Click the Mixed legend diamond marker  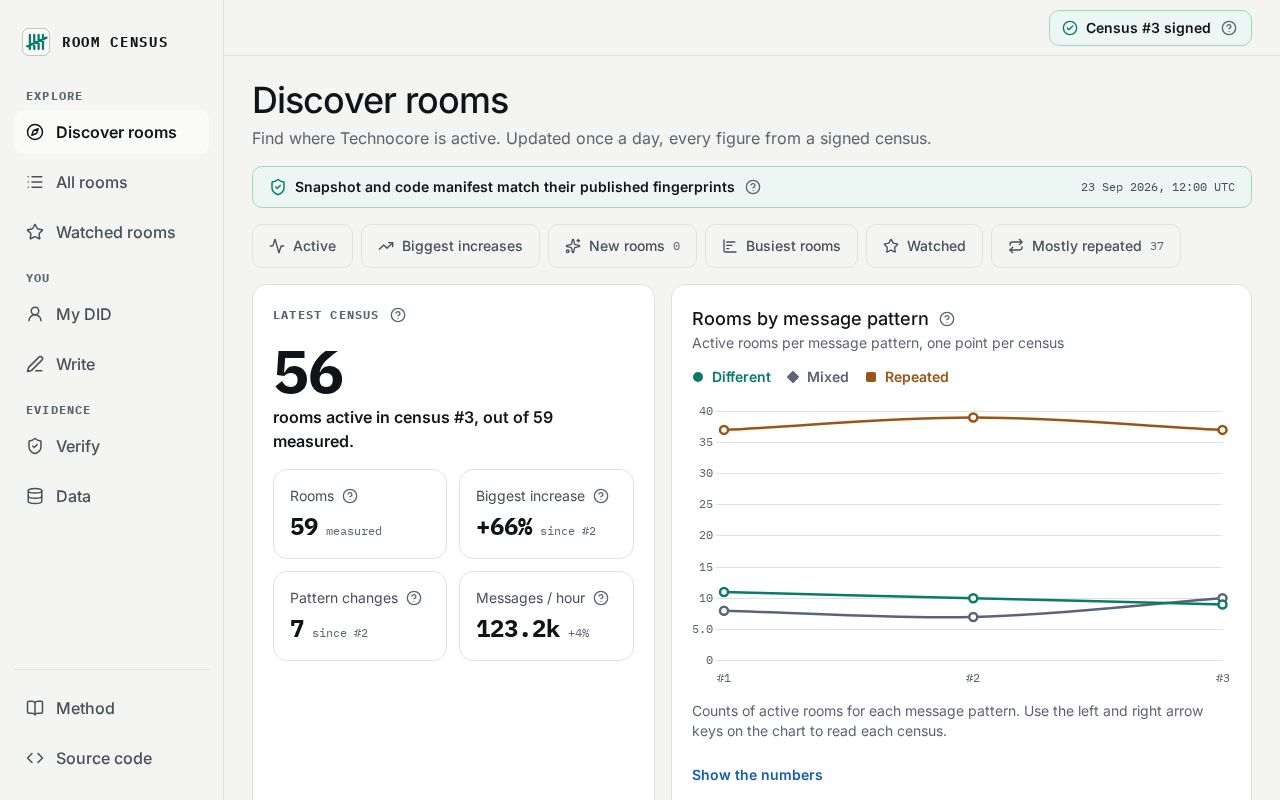793,377
